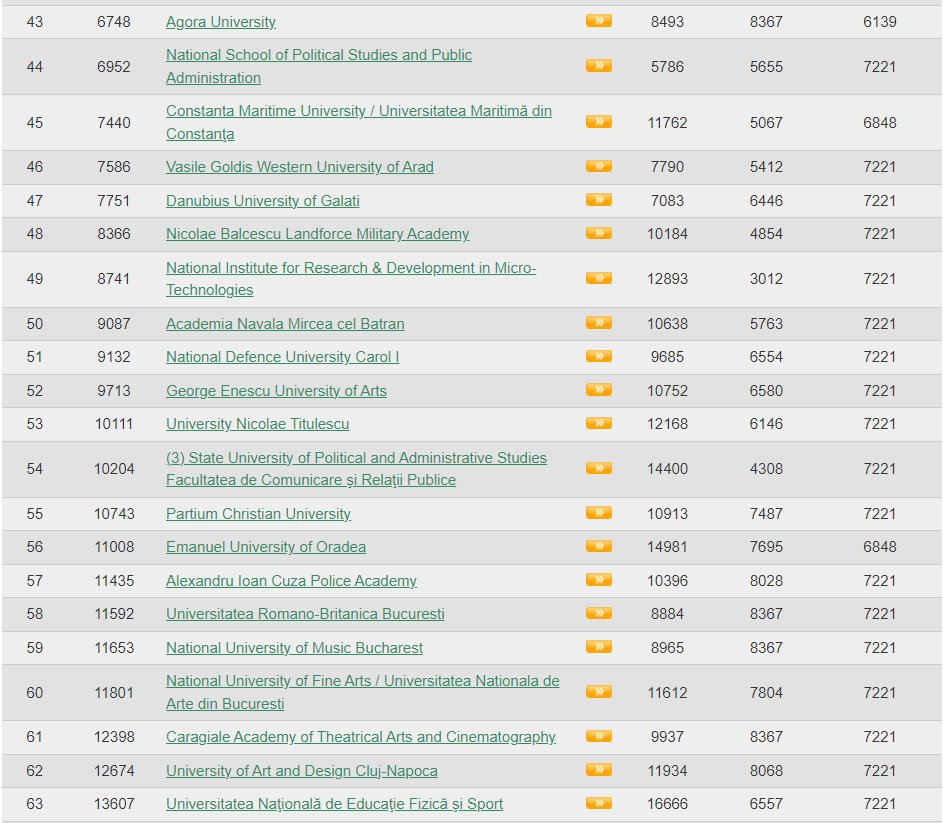This screenshot has height=823, width=943.
Task: Visit Vasile Goldis Western University of Arad
Action: [299, 167]
